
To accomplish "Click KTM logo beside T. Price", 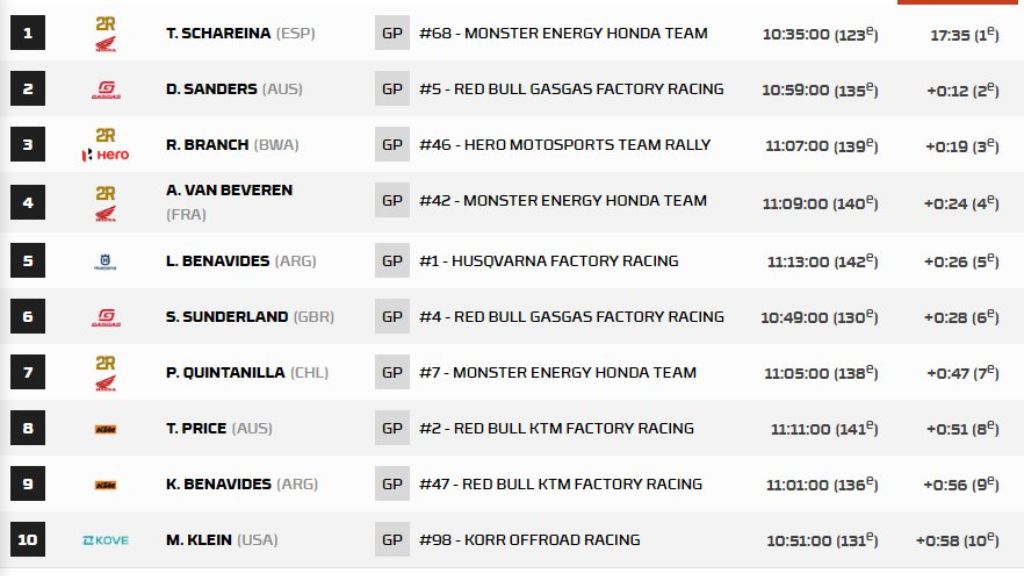I will (105, 429).
